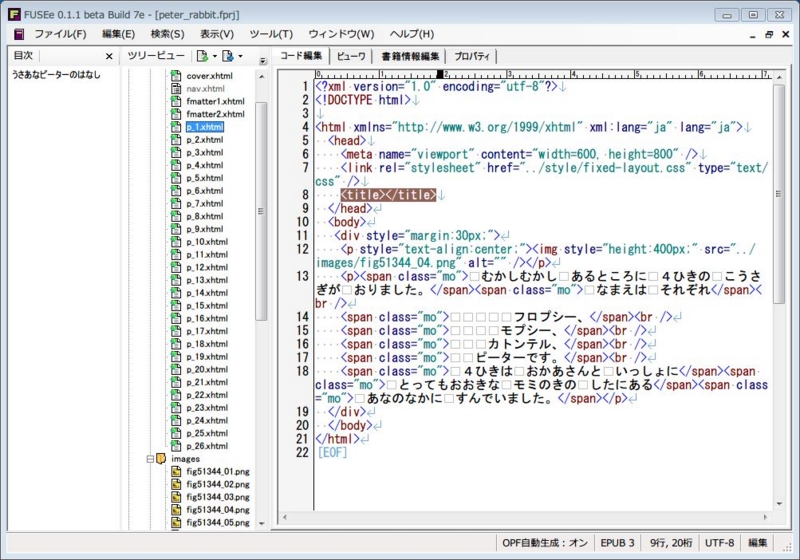Switch to the プロパティ tab

tap(472, 56)
